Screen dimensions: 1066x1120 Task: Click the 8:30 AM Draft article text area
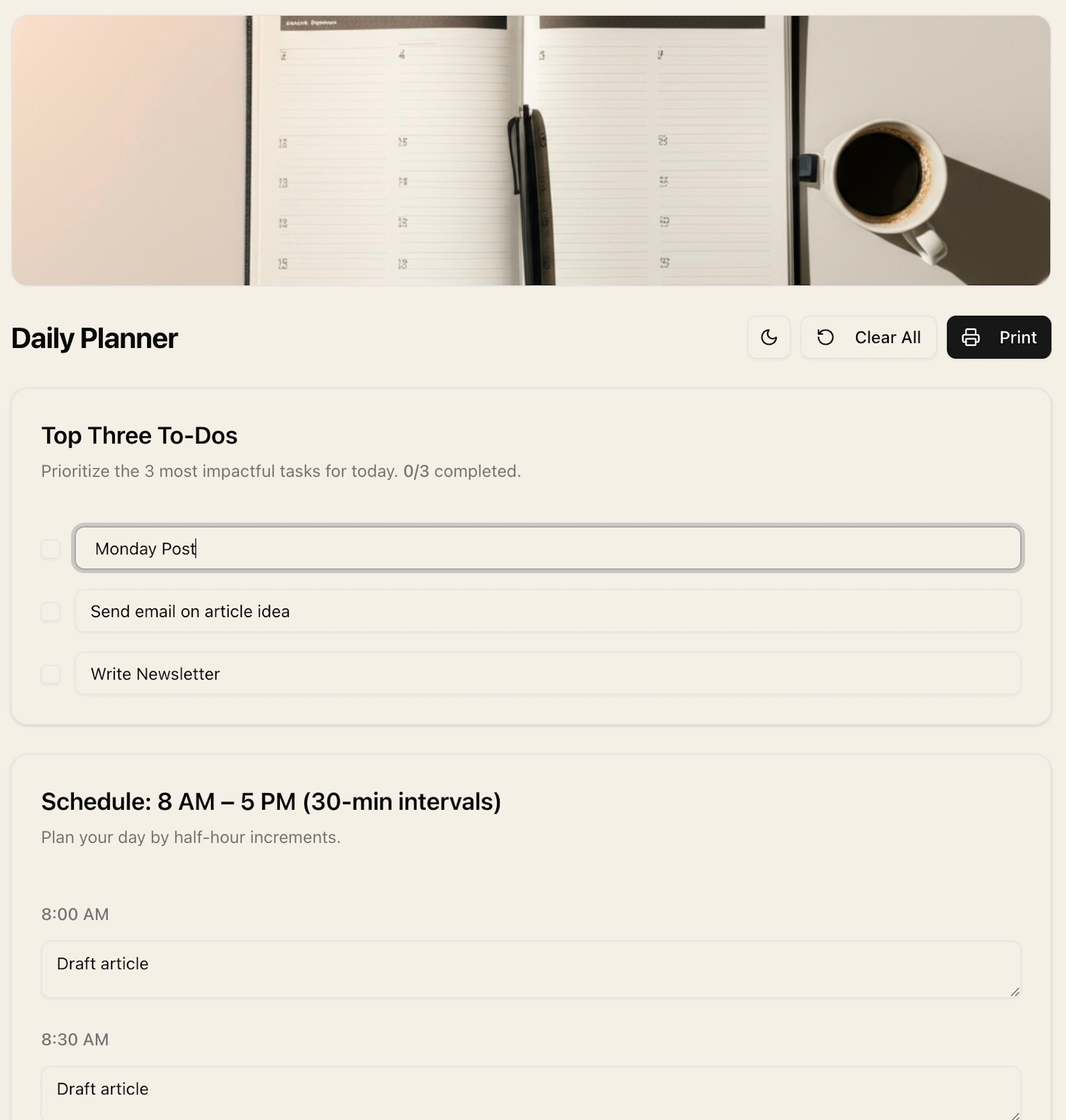[531, 1093]
